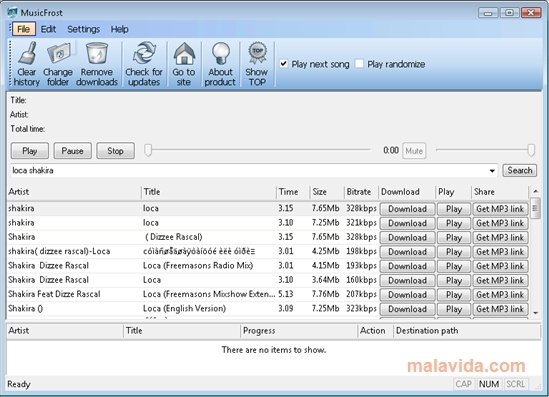The width and height of the screenshot is (549, 397).
Task: Click the Clear history broom icon
Action: 27,64
